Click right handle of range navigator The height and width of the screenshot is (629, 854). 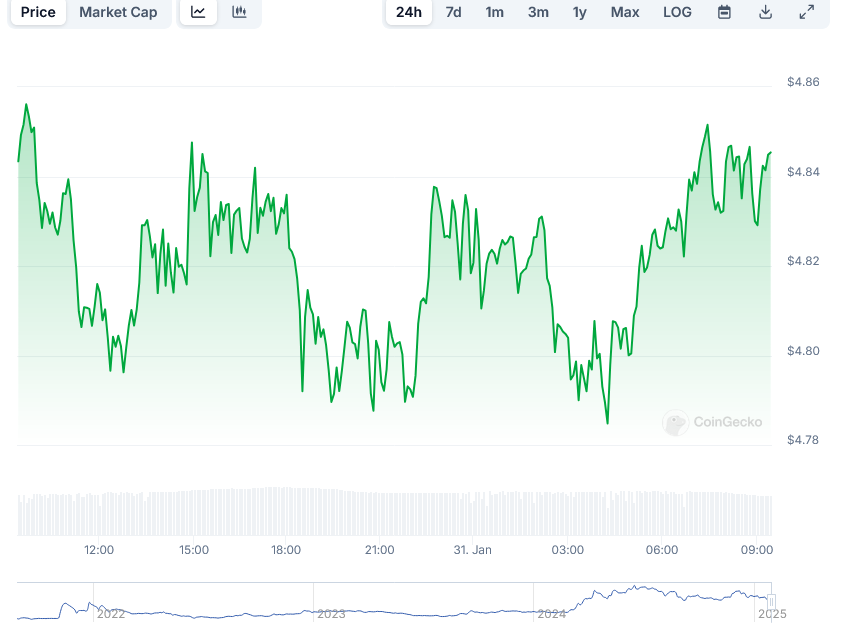[771, 601]
